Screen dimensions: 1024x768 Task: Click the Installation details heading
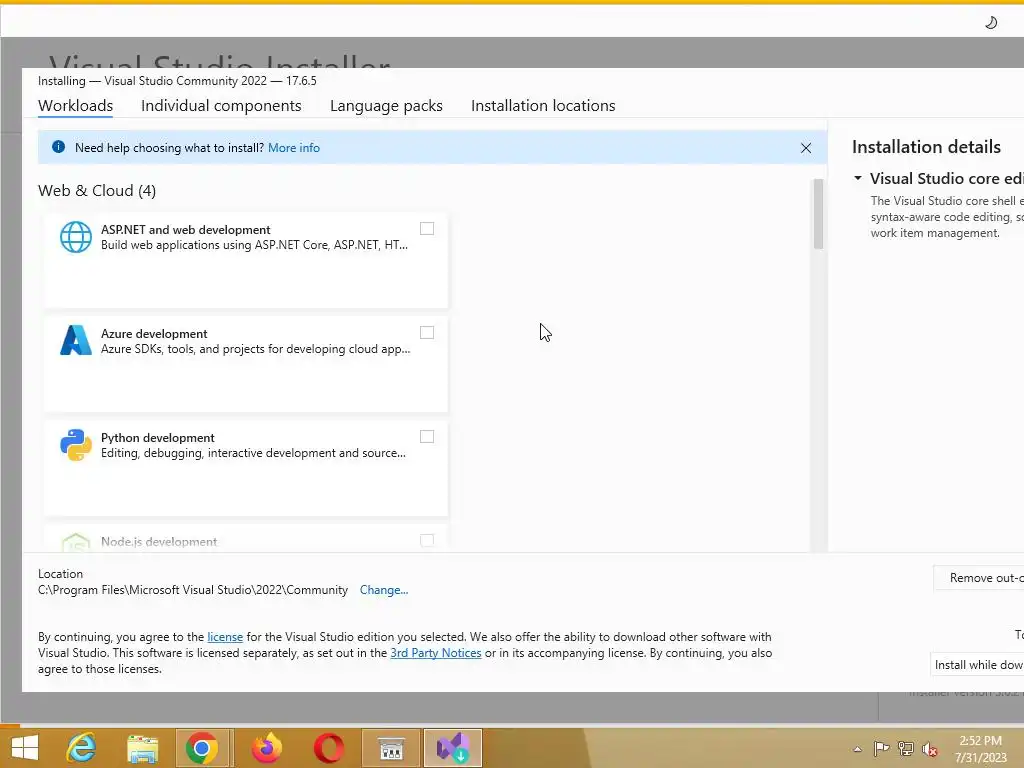tap(926, 147)
